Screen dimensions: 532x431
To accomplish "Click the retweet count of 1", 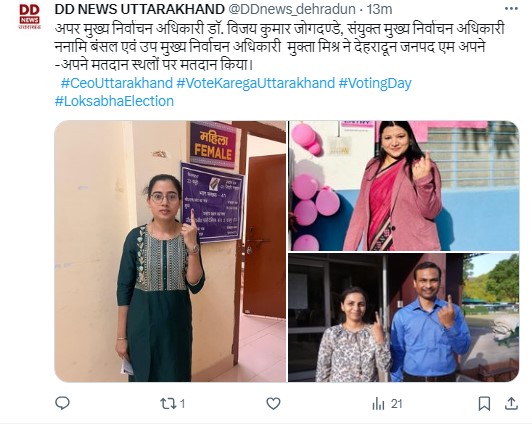I will tap(182, 404).
